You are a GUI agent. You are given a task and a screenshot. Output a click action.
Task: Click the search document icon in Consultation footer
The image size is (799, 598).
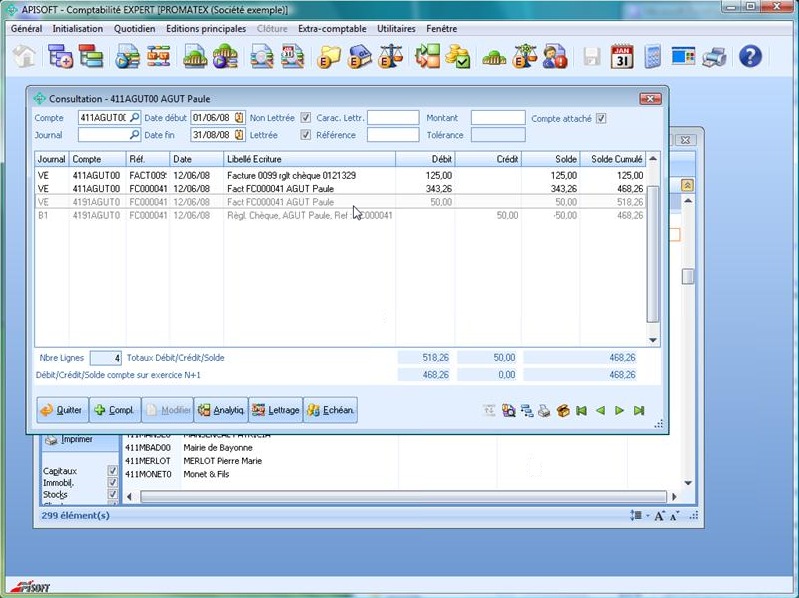[509, 411]
